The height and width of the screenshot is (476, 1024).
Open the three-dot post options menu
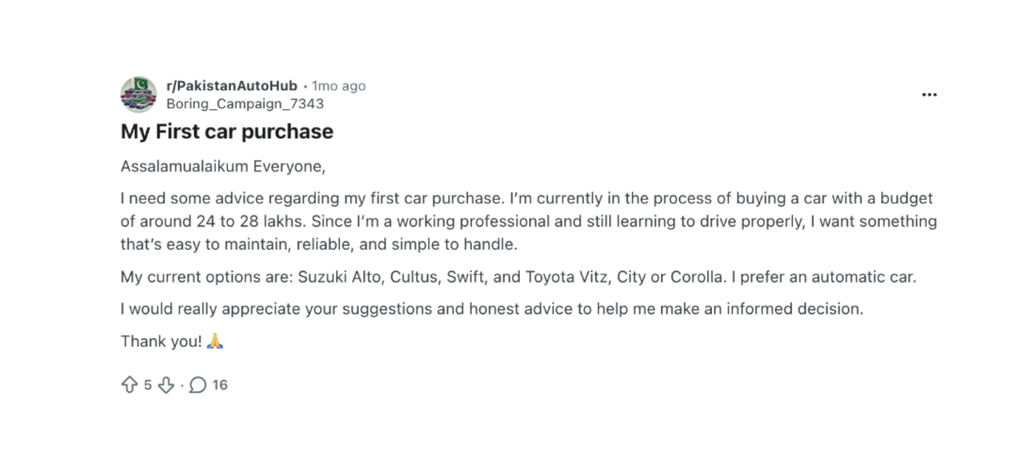click(929, 95)
